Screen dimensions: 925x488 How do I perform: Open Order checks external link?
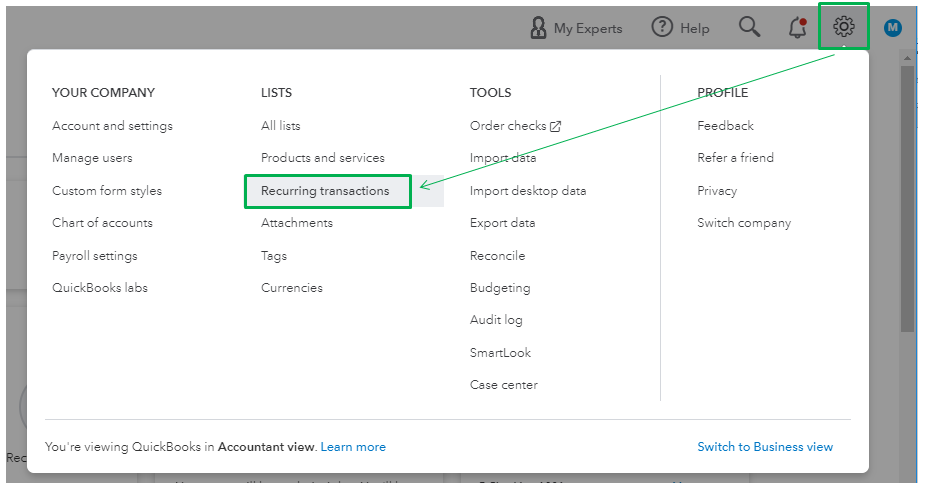[515, 126]
